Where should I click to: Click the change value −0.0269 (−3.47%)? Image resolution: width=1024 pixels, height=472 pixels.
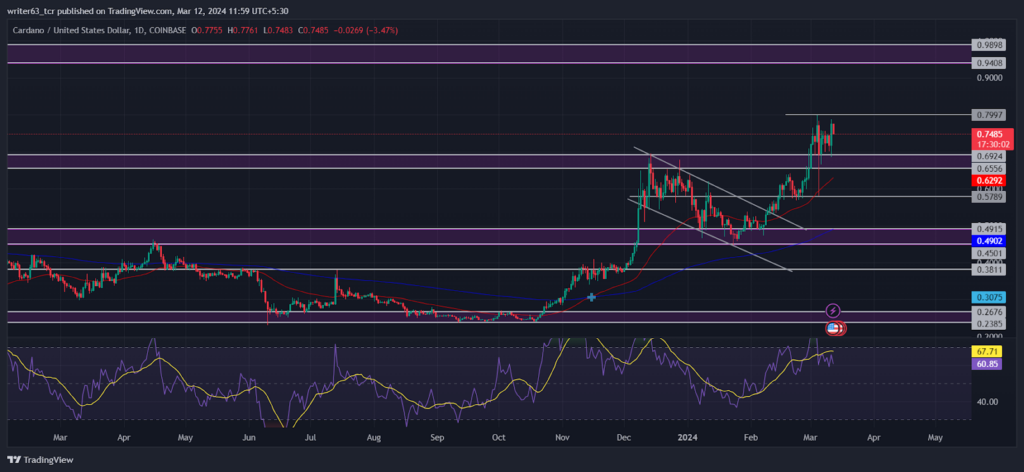click(365, 31)
